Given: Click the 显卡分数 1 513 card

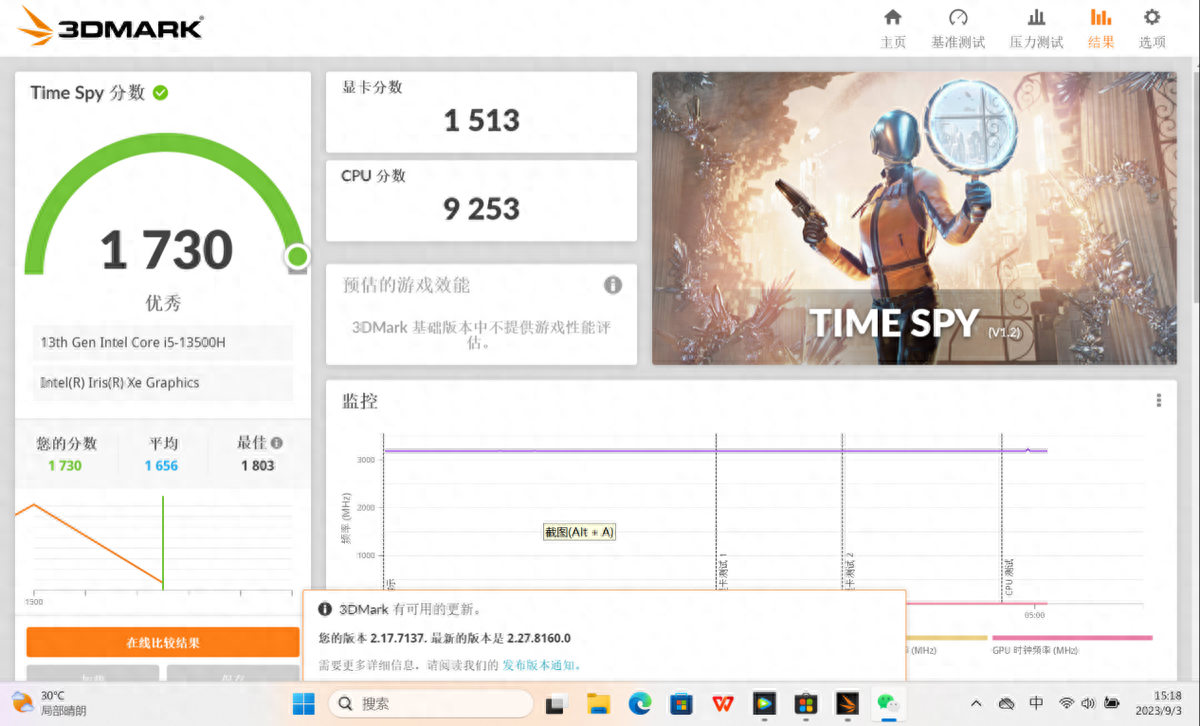Looking at the screenshot, I should 481,111.
